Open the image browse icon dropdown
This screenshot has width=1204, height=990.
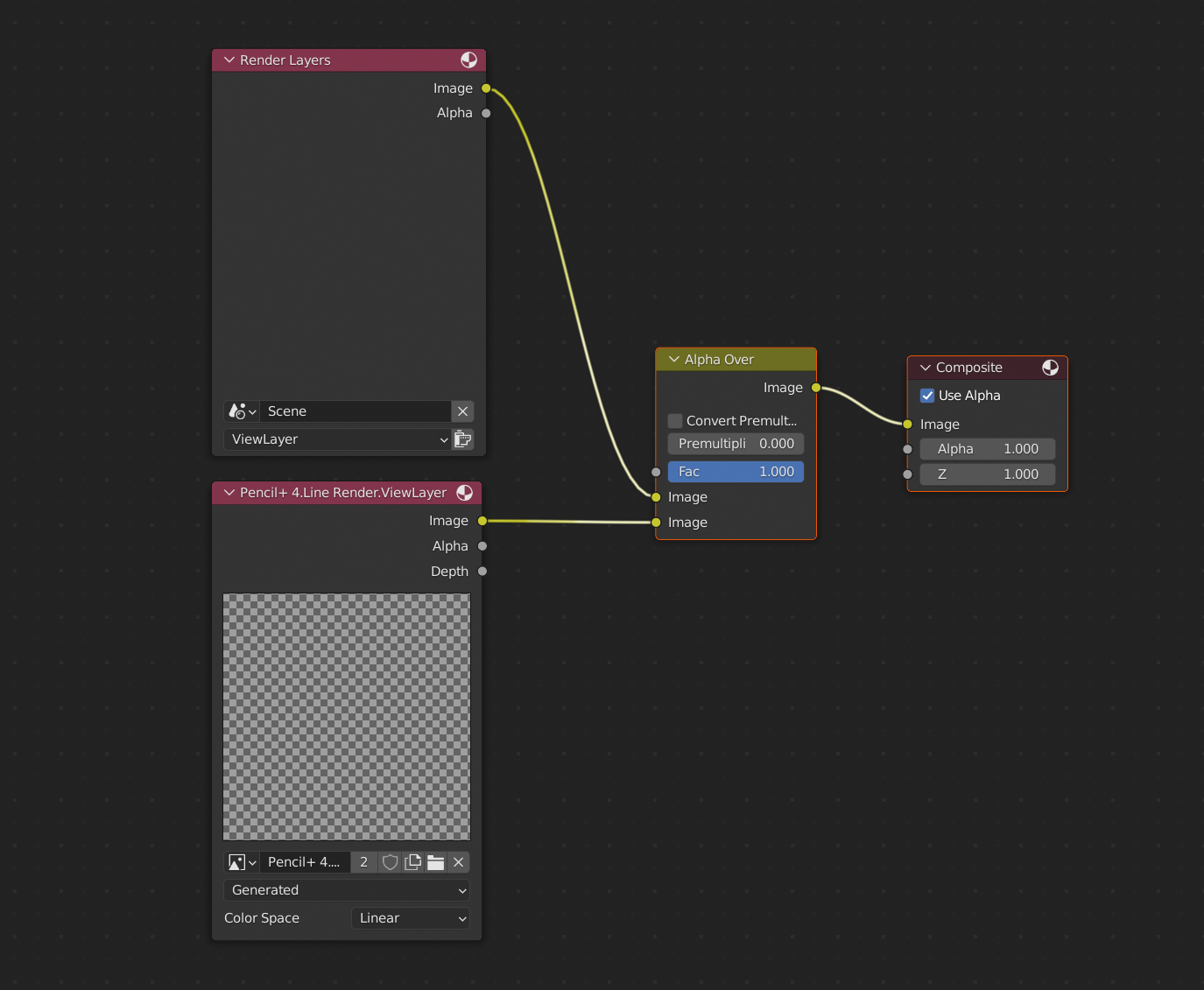[242, 862]
